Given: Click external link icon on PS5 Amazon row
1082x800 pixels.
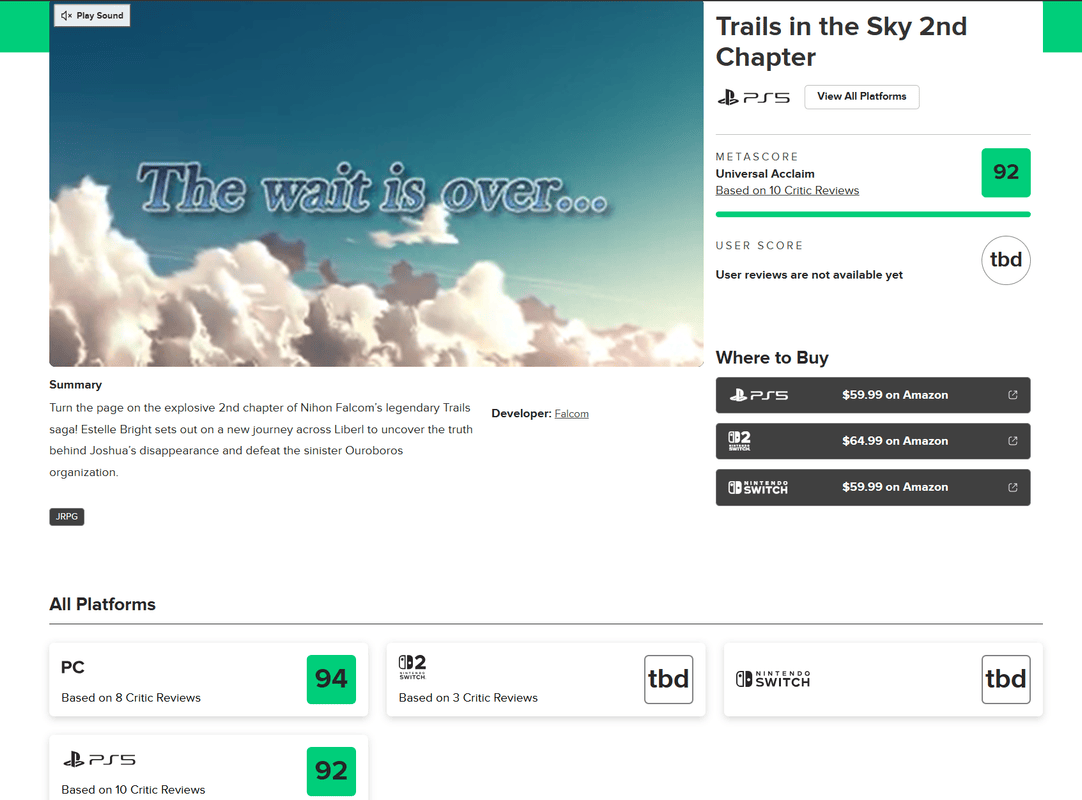Looking at the screenshot, I should point(1012,395).
